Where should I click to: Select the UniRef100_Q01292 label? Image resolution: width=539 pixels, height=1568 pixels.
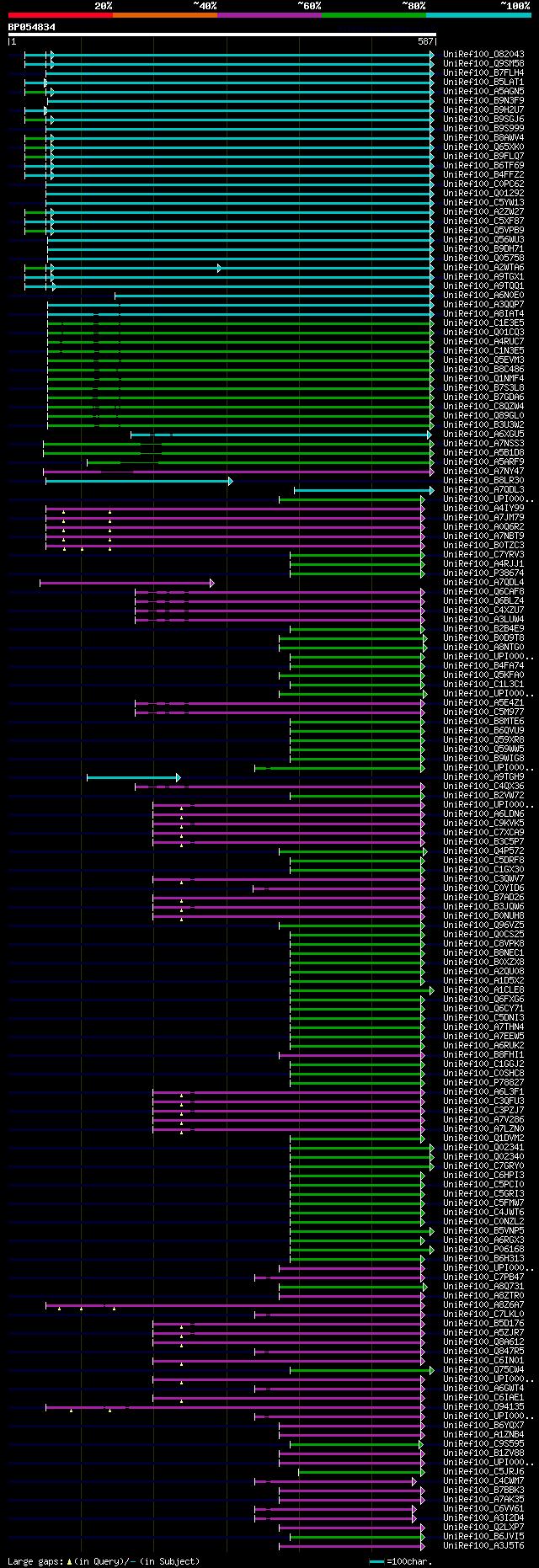click(x=483, y=193)
